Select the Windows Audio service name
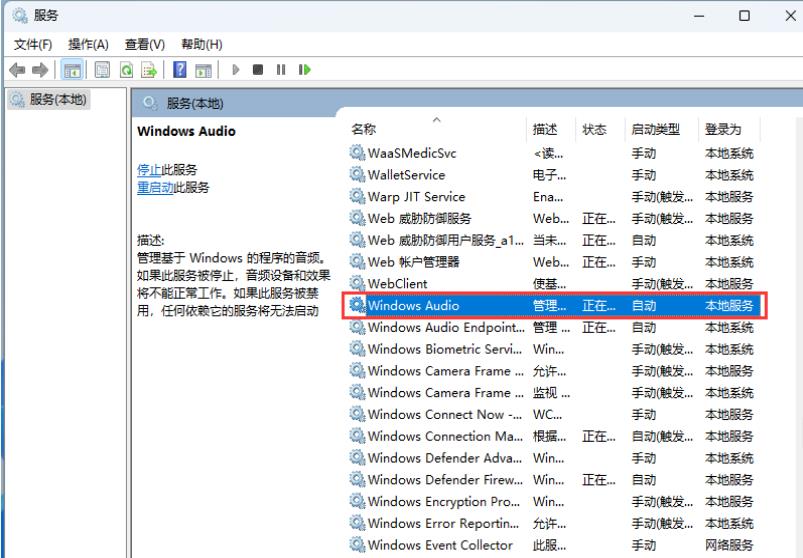This screenshot has height=558, width=803. (413, 306)
